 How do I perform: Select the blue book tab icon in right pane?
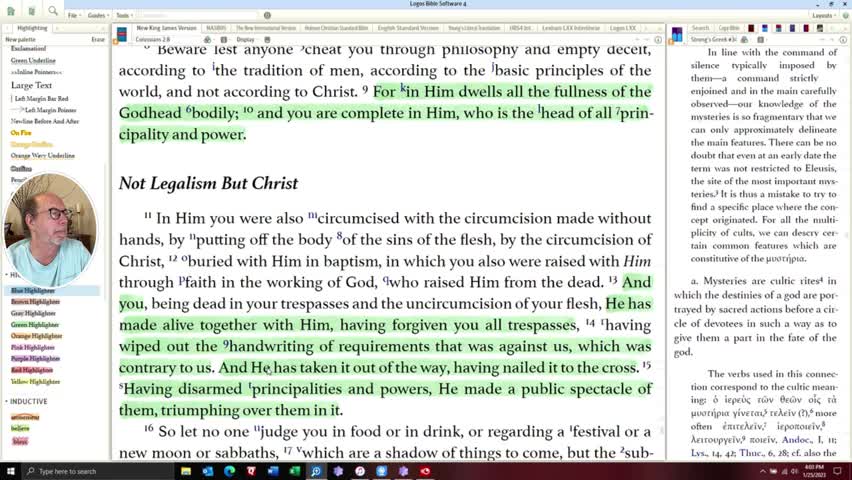[x=765, y=28]
